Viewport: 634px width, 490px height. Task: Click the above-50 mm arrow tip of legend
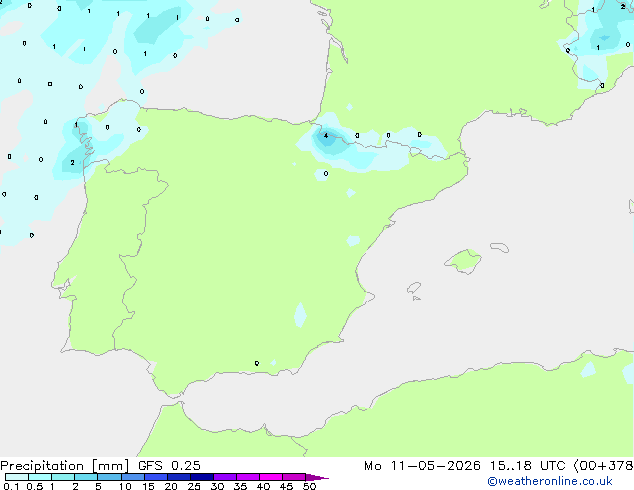(x=317, y=477)
